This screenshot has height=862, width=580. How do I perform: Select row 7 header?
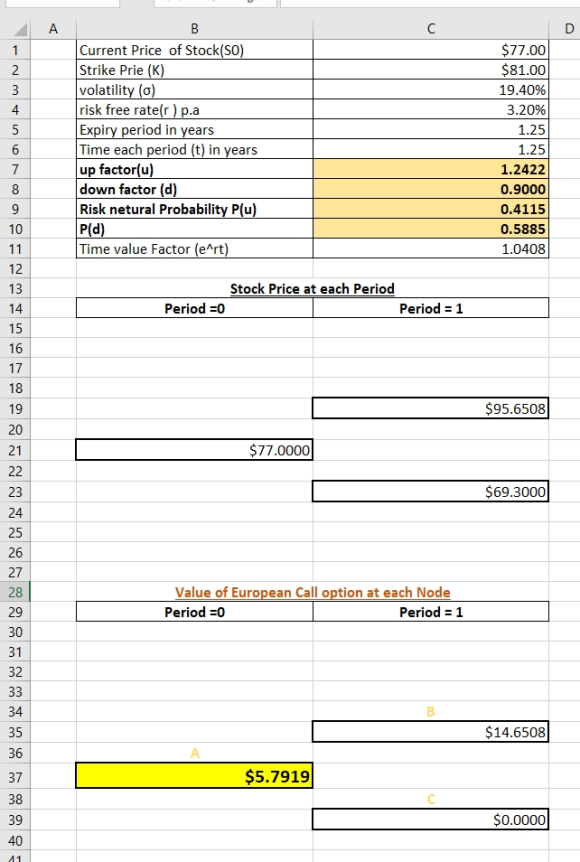pyautogui.click(x=15, y=169)
